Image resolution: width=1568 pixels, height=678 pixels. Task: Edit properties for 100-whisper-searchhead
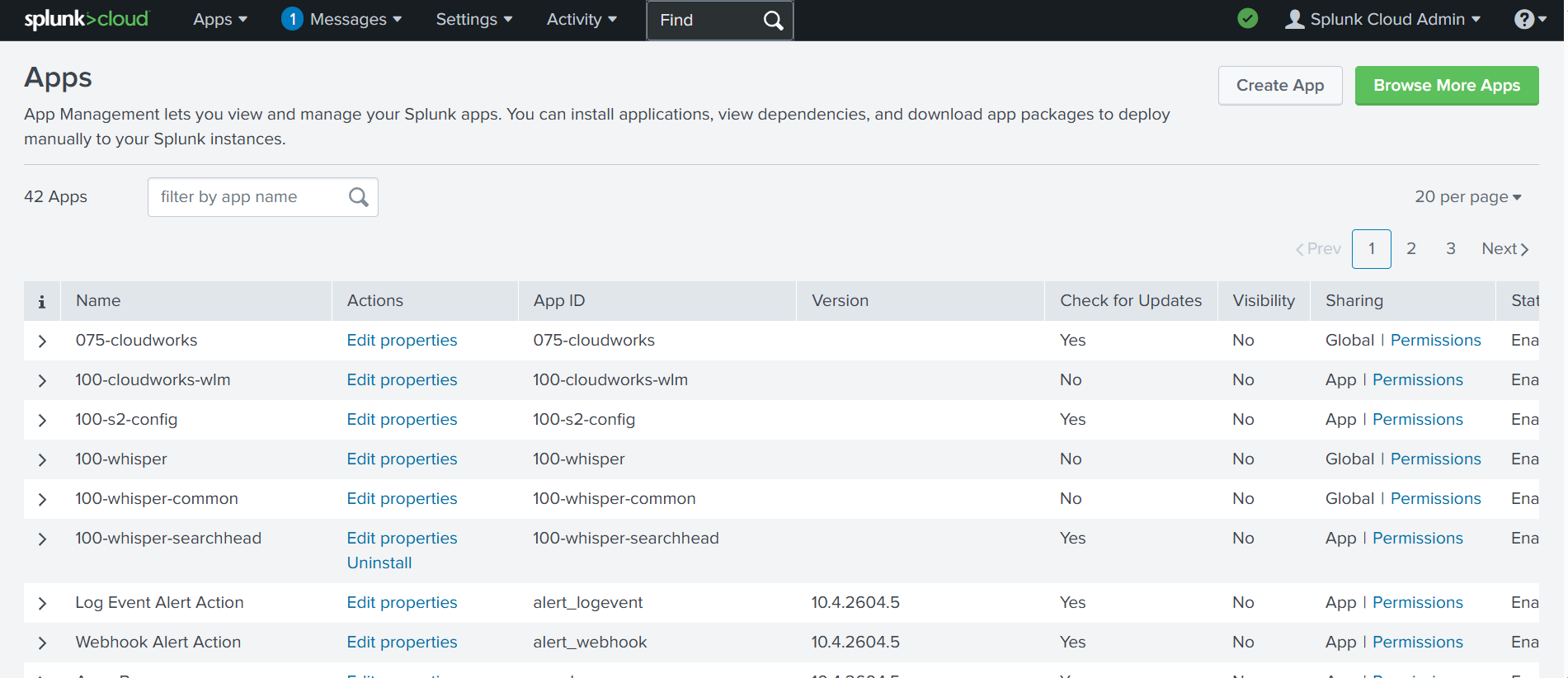point(402,538)
